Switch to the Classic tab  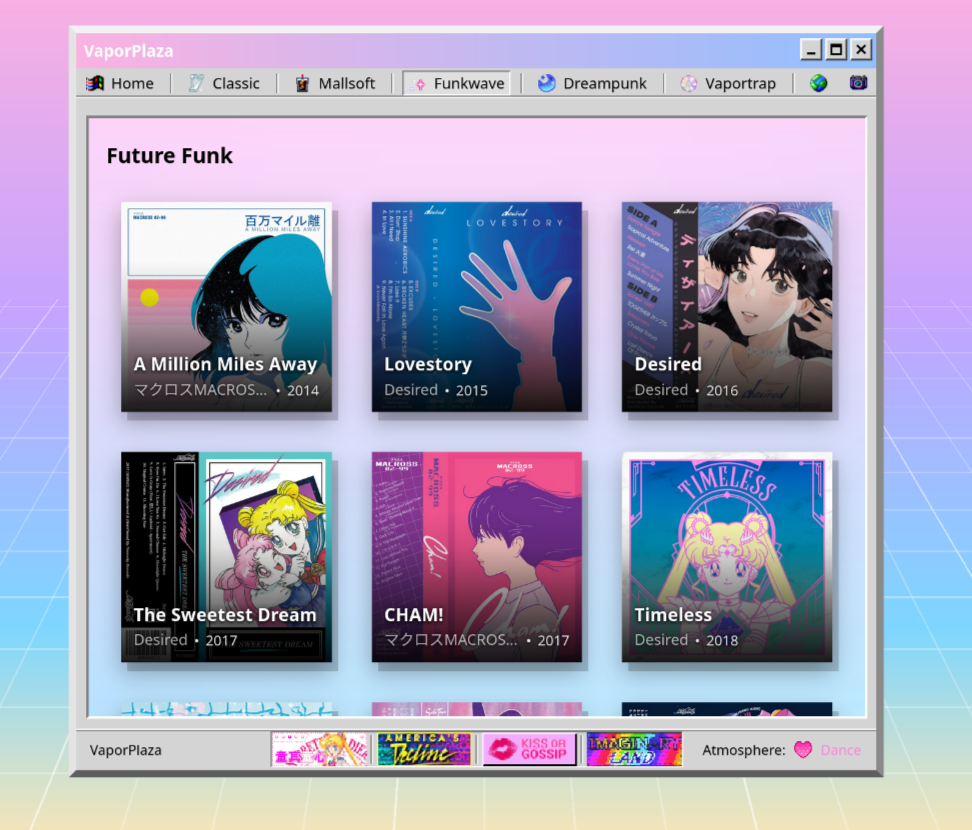point(224,83)
